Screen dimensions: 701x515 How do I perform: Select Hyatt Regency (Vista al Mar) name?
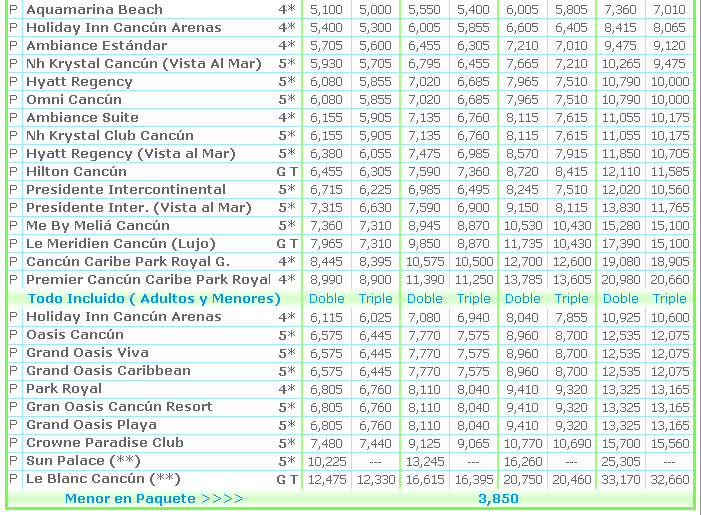pos(131,154)
